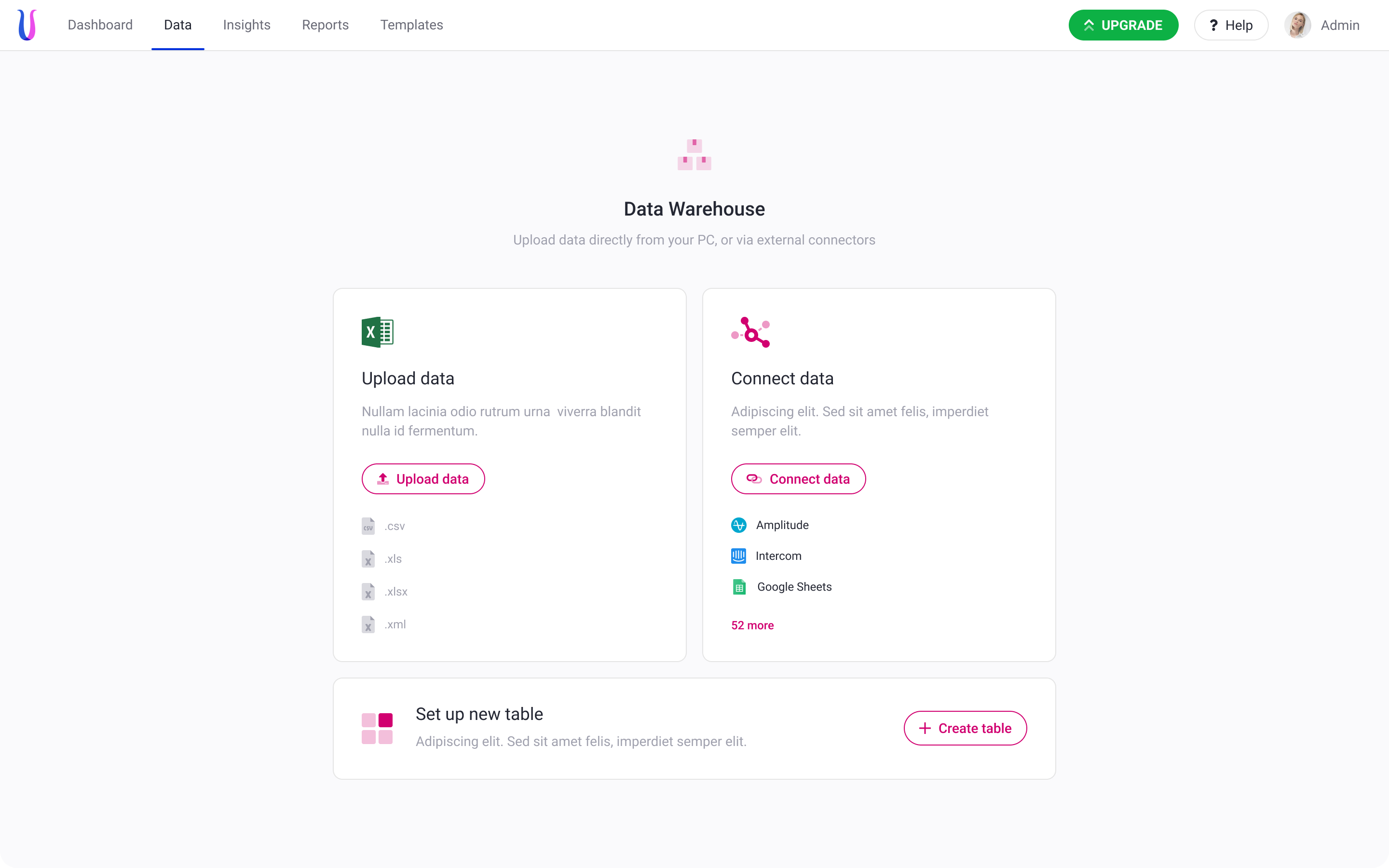The height and width of the screenshot is (868, 1389).
Task: Click the Excel icon in the Upload data card
Action: (377, 332)
